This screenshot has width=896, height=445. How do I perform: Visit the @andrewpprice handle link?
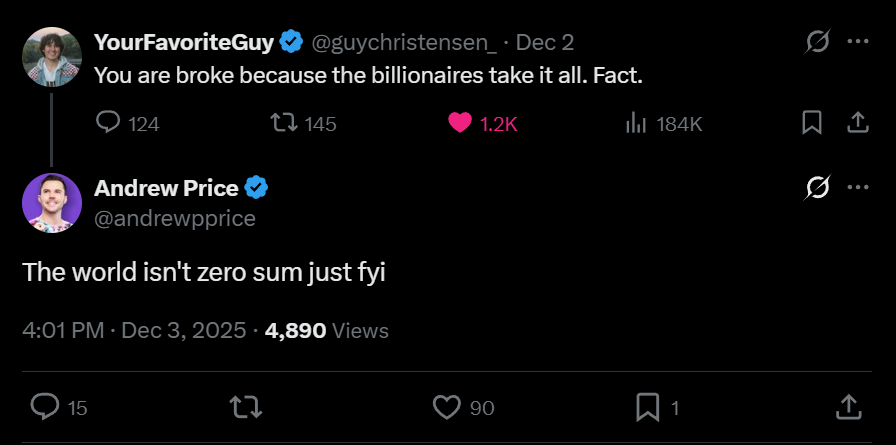point(174,218)
